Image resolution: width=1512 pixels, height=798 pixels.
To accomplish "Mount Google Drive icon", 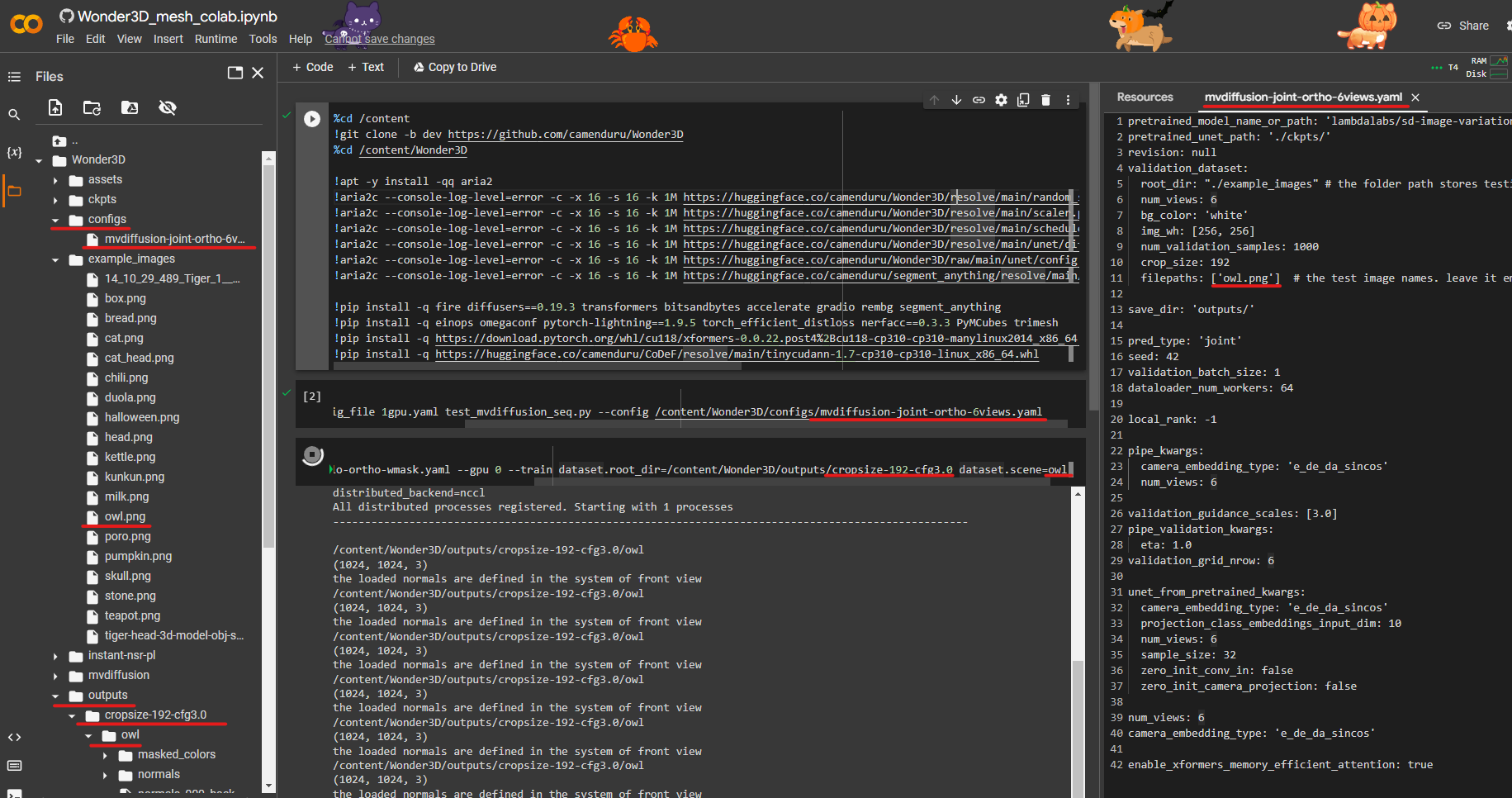I will (130, 107).
